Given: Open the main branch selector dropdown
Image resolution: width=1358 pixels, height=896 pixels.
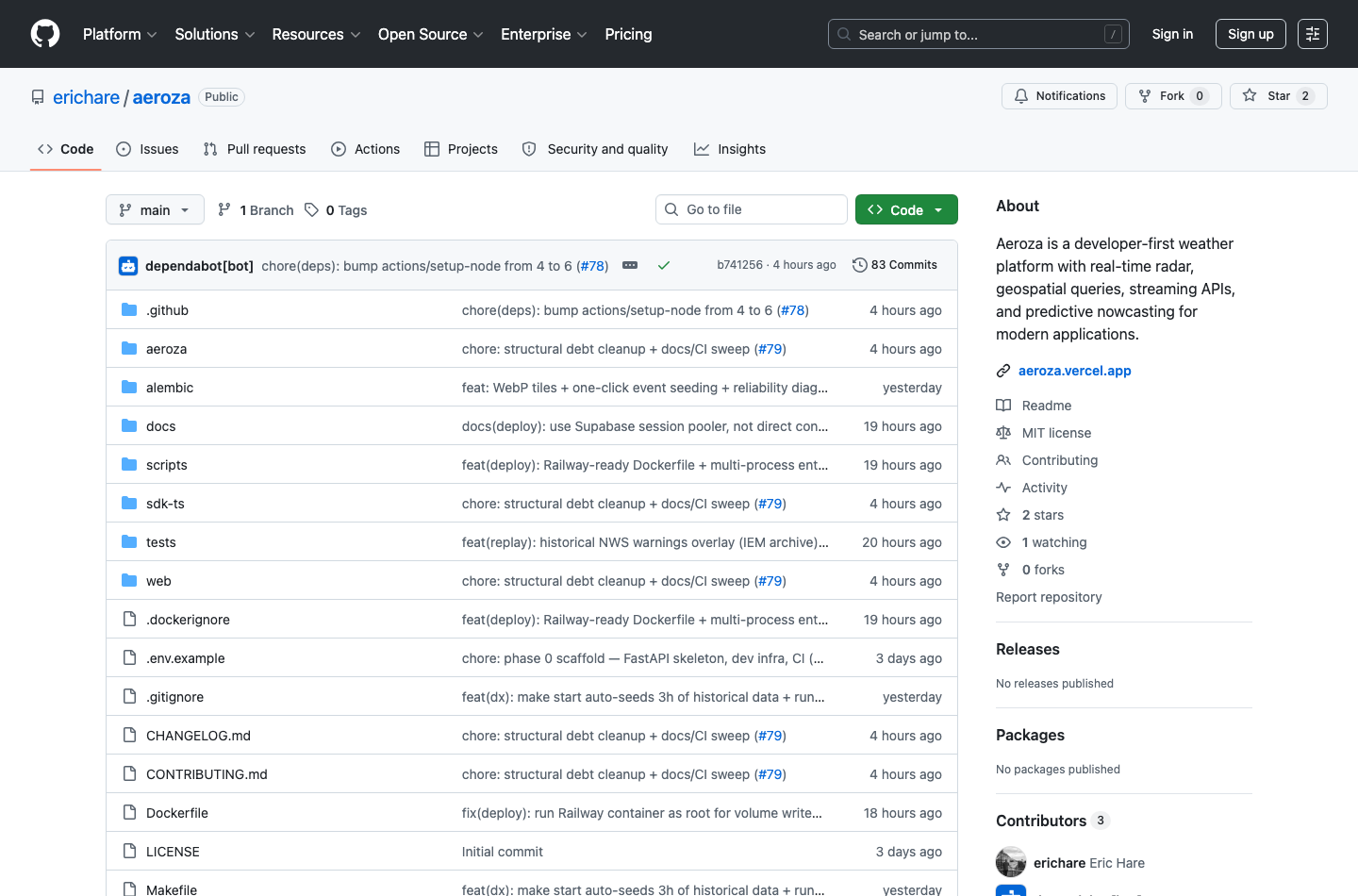Looking at the screenshot, I should (x=155, y=209).
